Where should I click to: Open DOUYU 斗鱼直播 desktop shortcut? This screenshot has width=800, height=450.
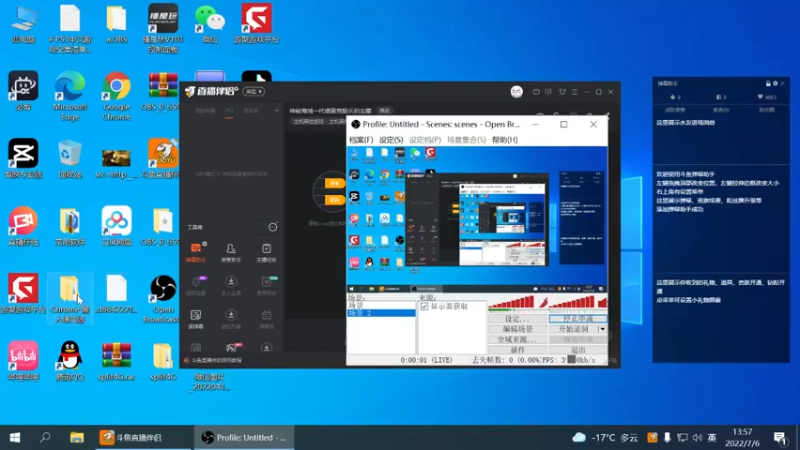(163, 159)
